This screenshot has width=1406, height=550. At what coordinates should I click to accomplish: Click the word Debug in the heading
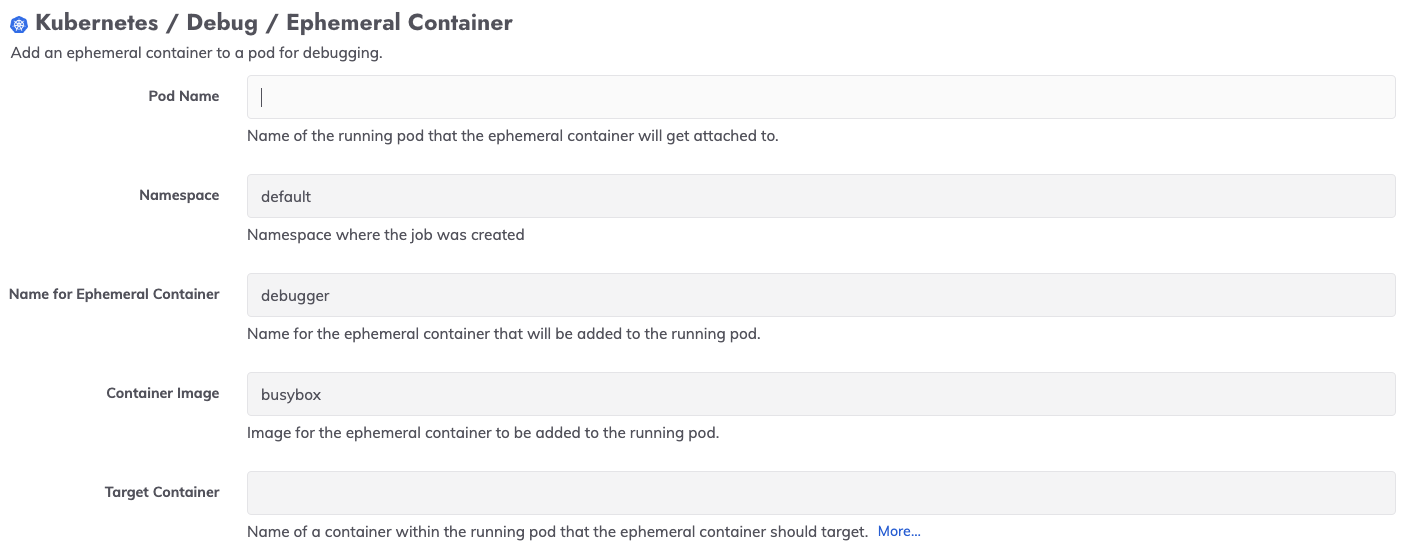pyautogui.click(x=223, y=23)
